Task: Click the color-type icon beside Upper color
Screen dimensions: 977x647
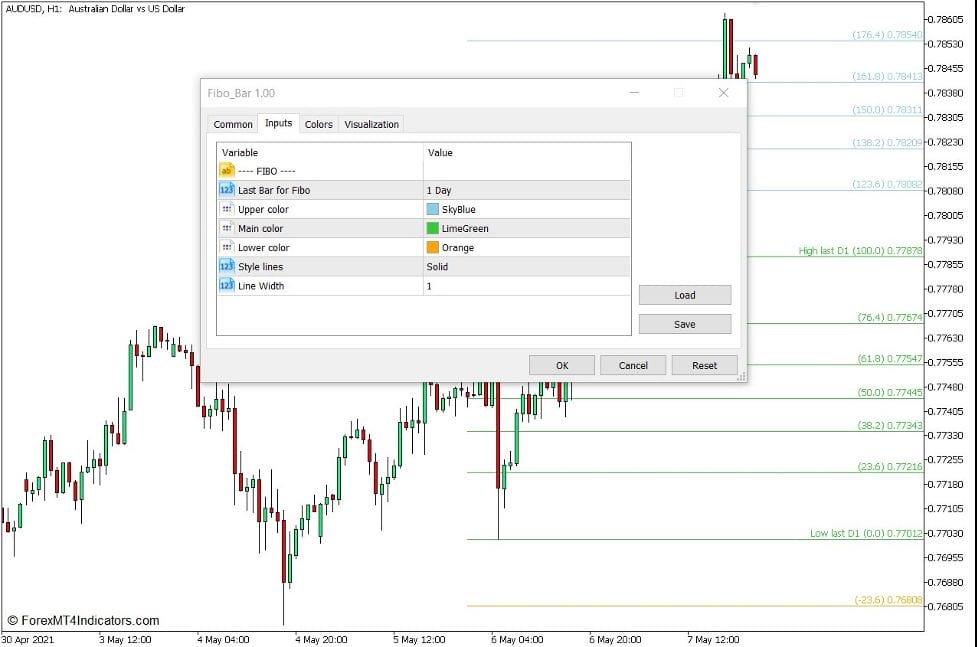Action: click(x=226, y=209)
